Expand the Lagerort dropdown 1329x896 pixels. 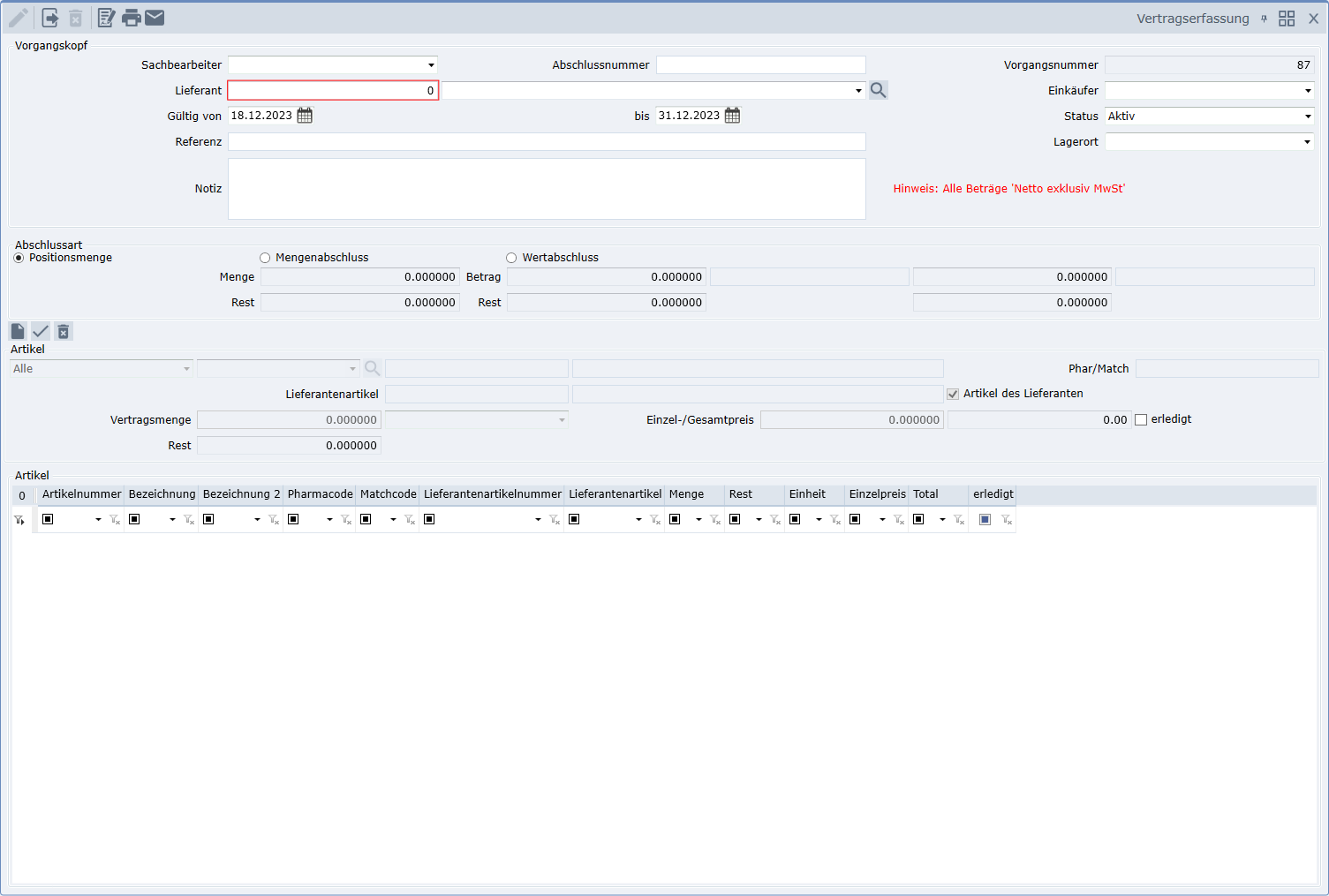(1308, 142)
